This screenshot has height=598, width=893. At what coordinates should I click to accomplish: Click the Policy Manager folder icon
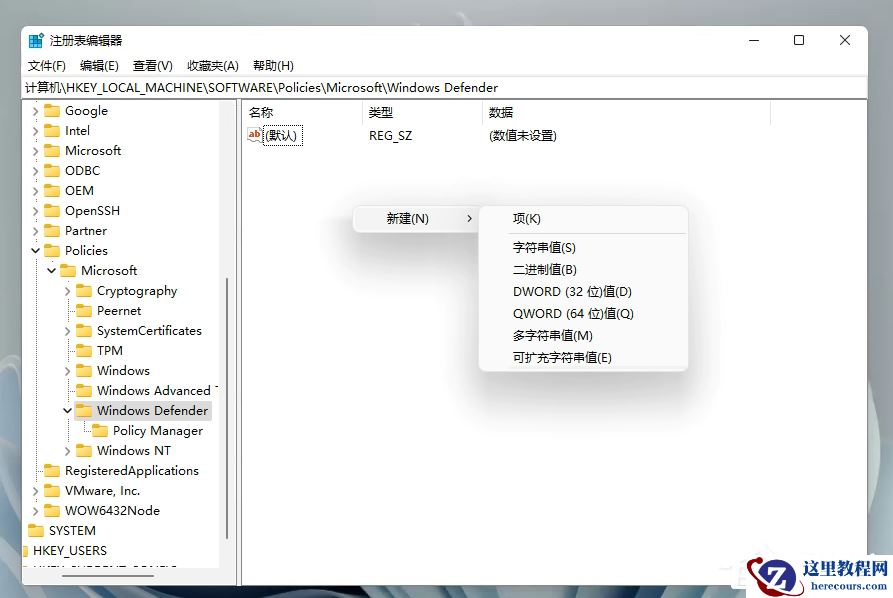click(100, 430)
